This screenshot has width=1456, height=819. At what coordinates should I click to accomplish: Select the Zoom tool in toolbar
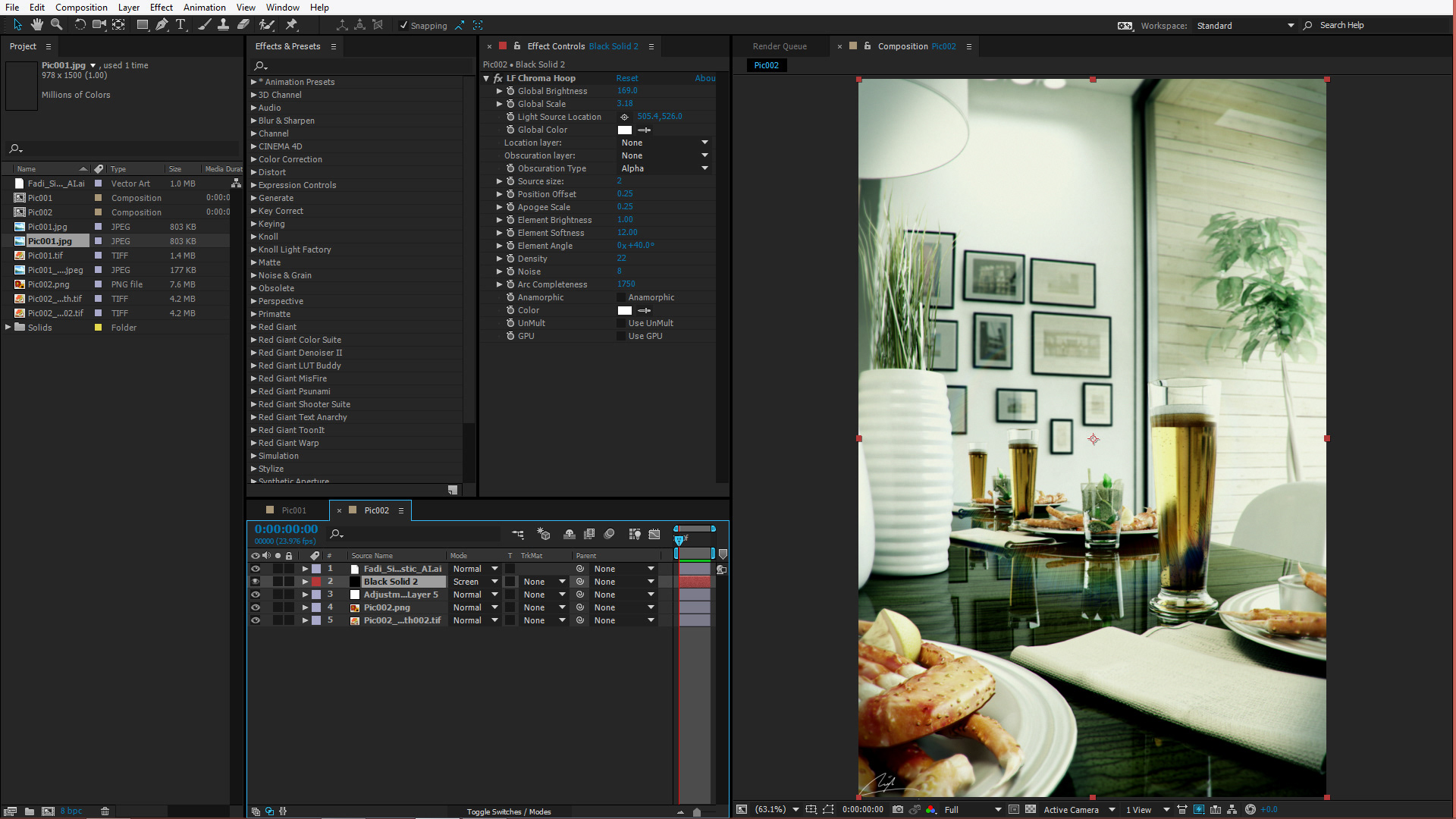[56, 25]
